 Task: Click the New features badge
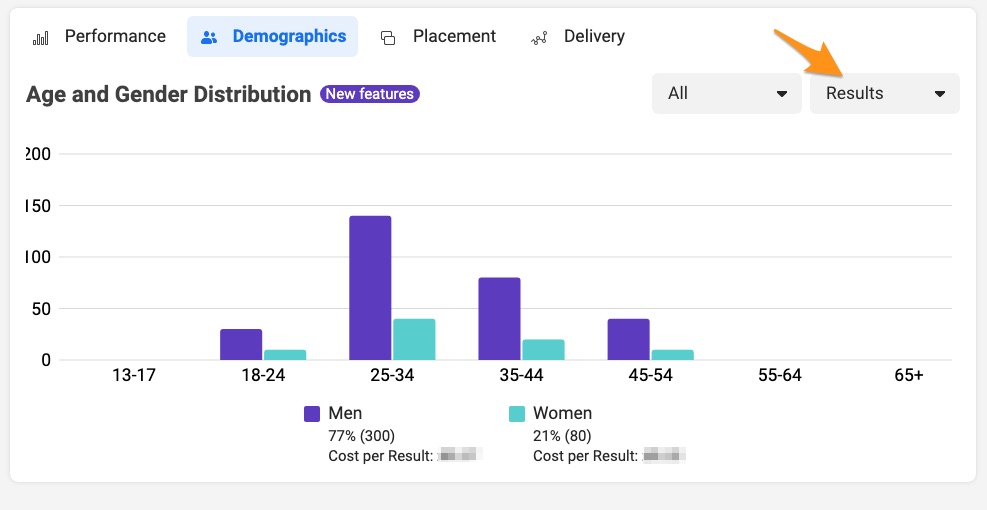(x=369, y=94)
